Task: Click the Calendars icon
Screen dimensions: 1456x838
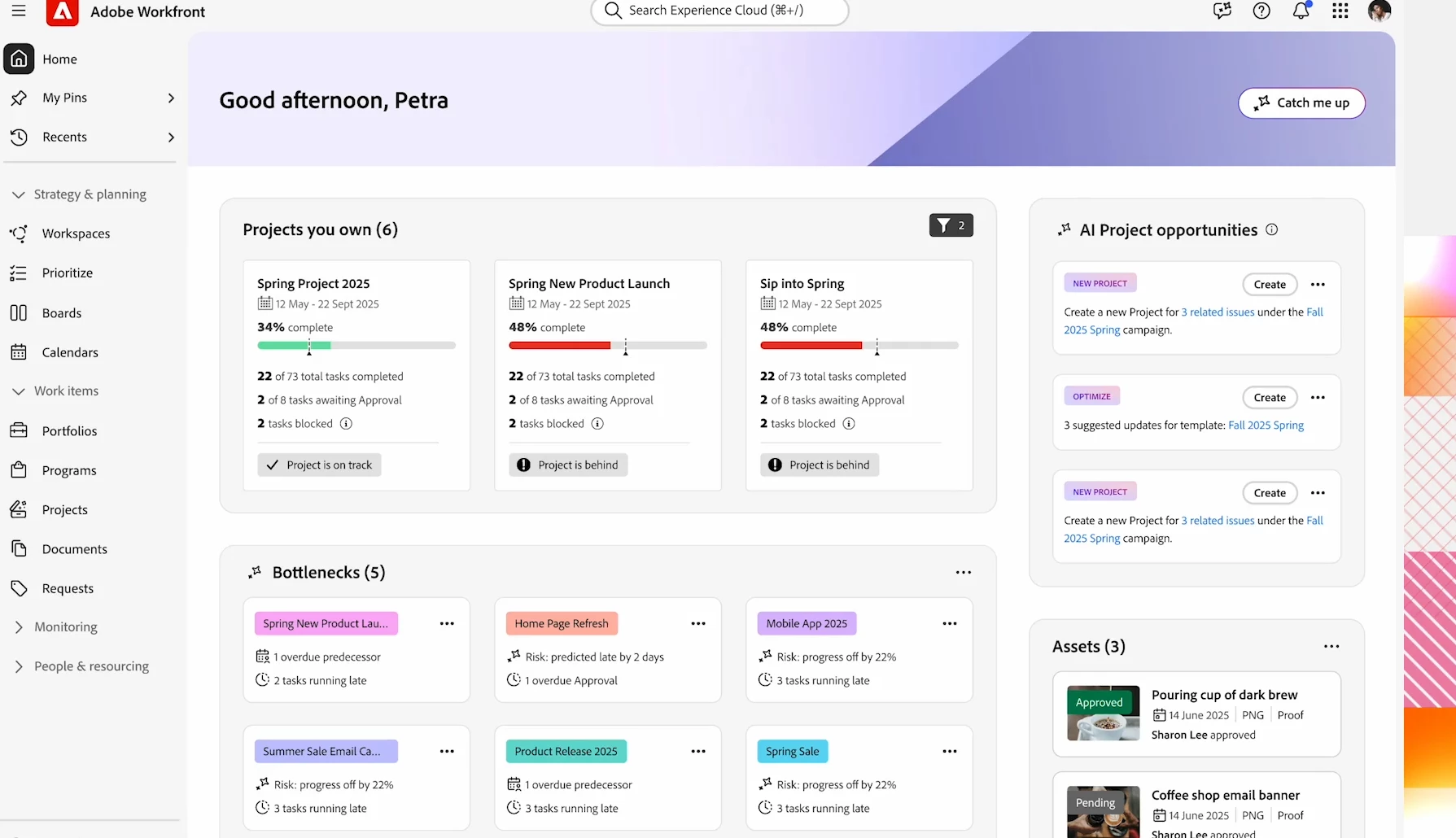Action: (19, 352)
